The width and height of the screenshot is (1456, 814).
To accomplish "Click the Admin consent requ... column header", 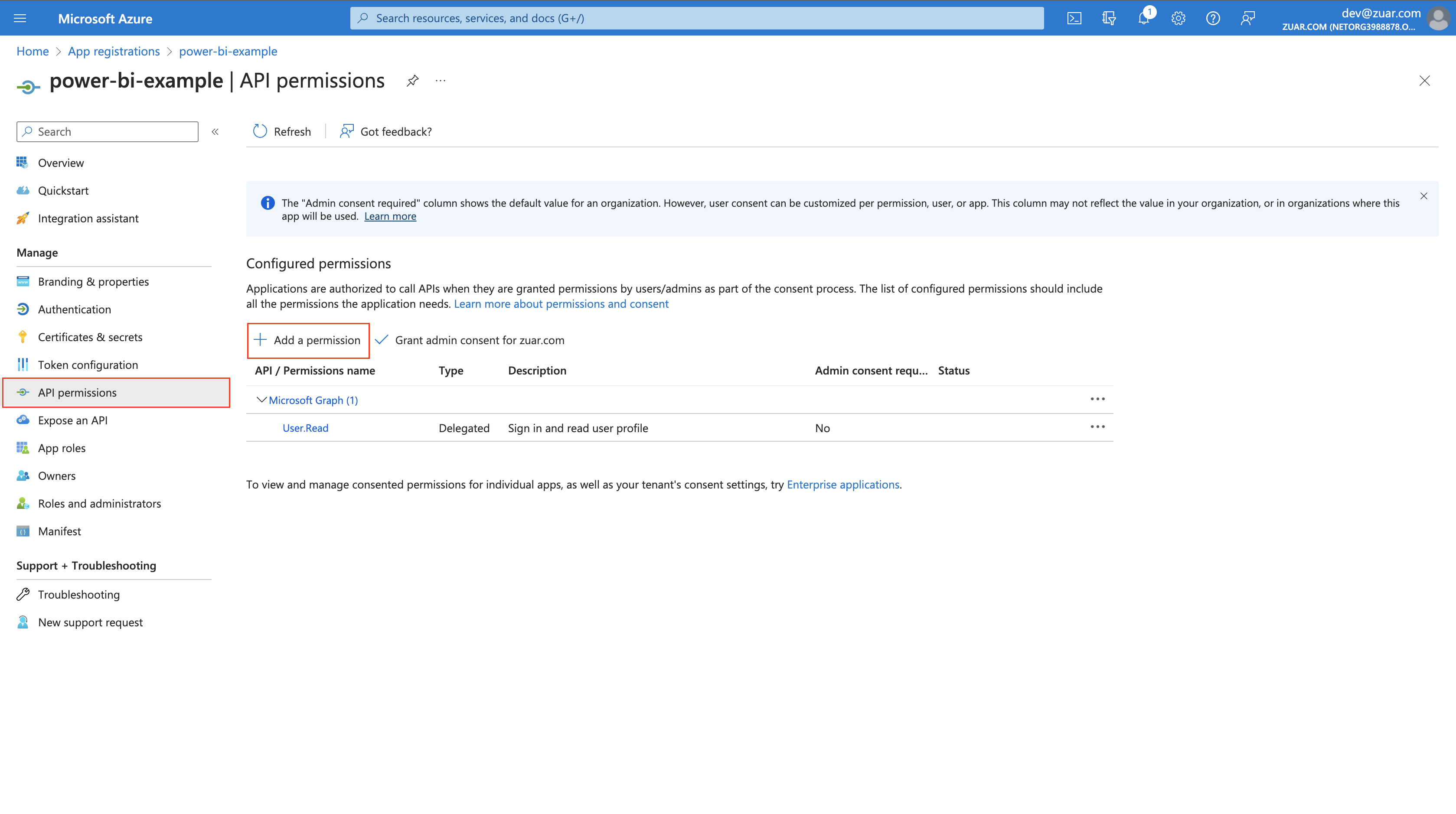I will [x=871, y=371].
